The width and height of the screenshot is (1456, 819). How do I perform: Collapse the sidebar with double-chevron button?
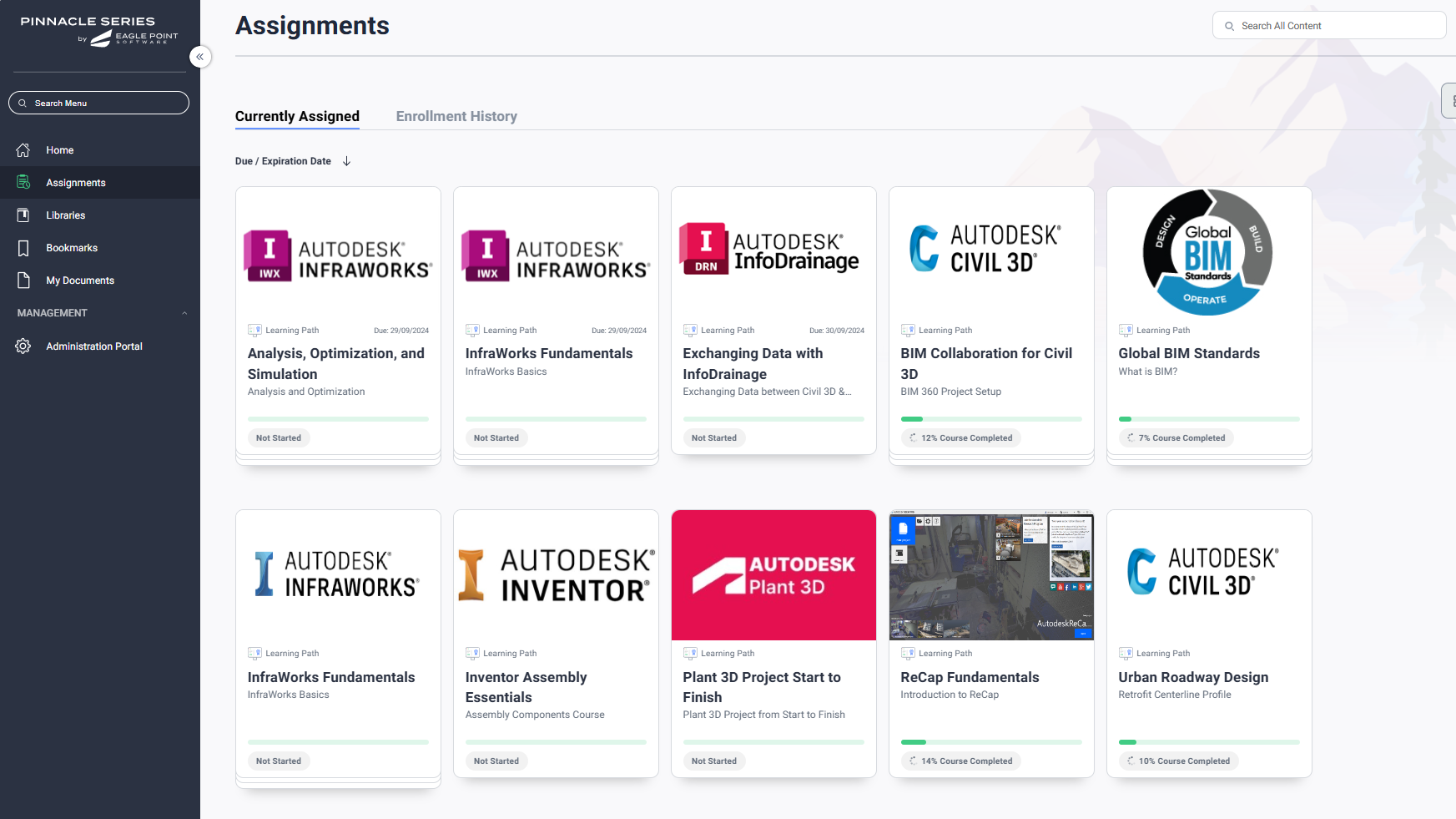tap(200, 57)
